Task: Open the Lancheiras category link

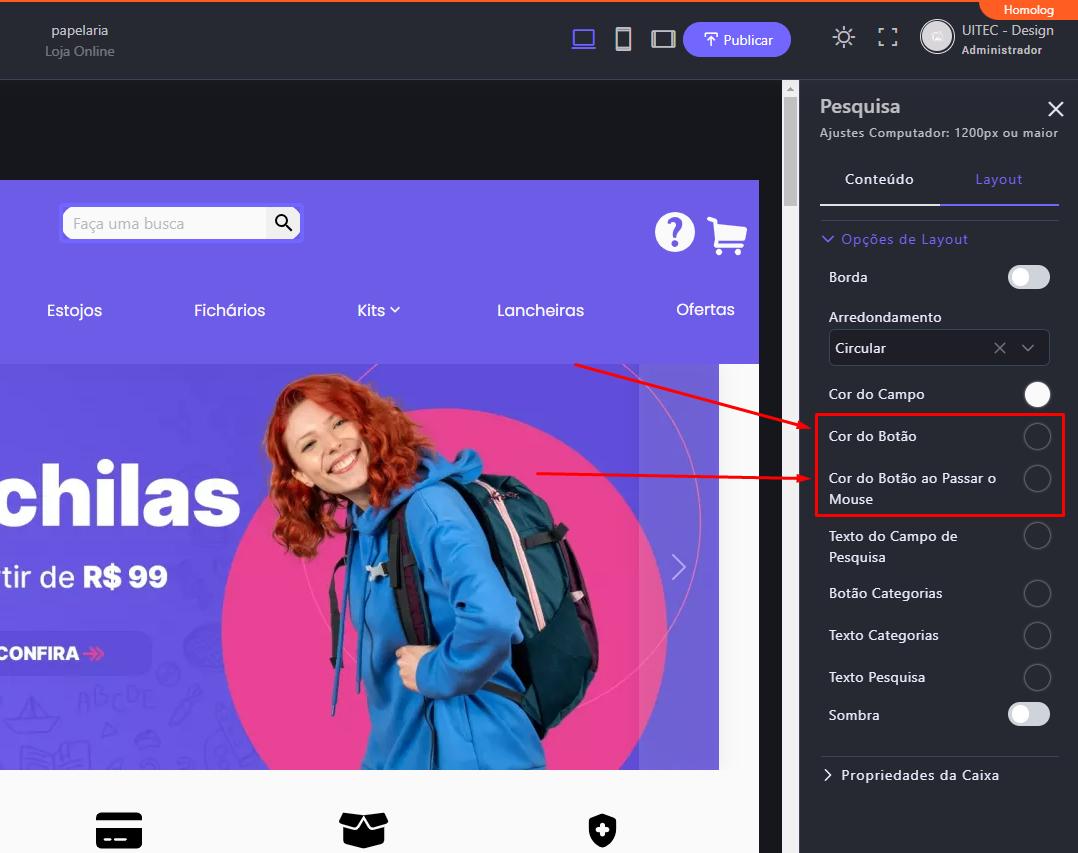Action: [x=540, y=310]
